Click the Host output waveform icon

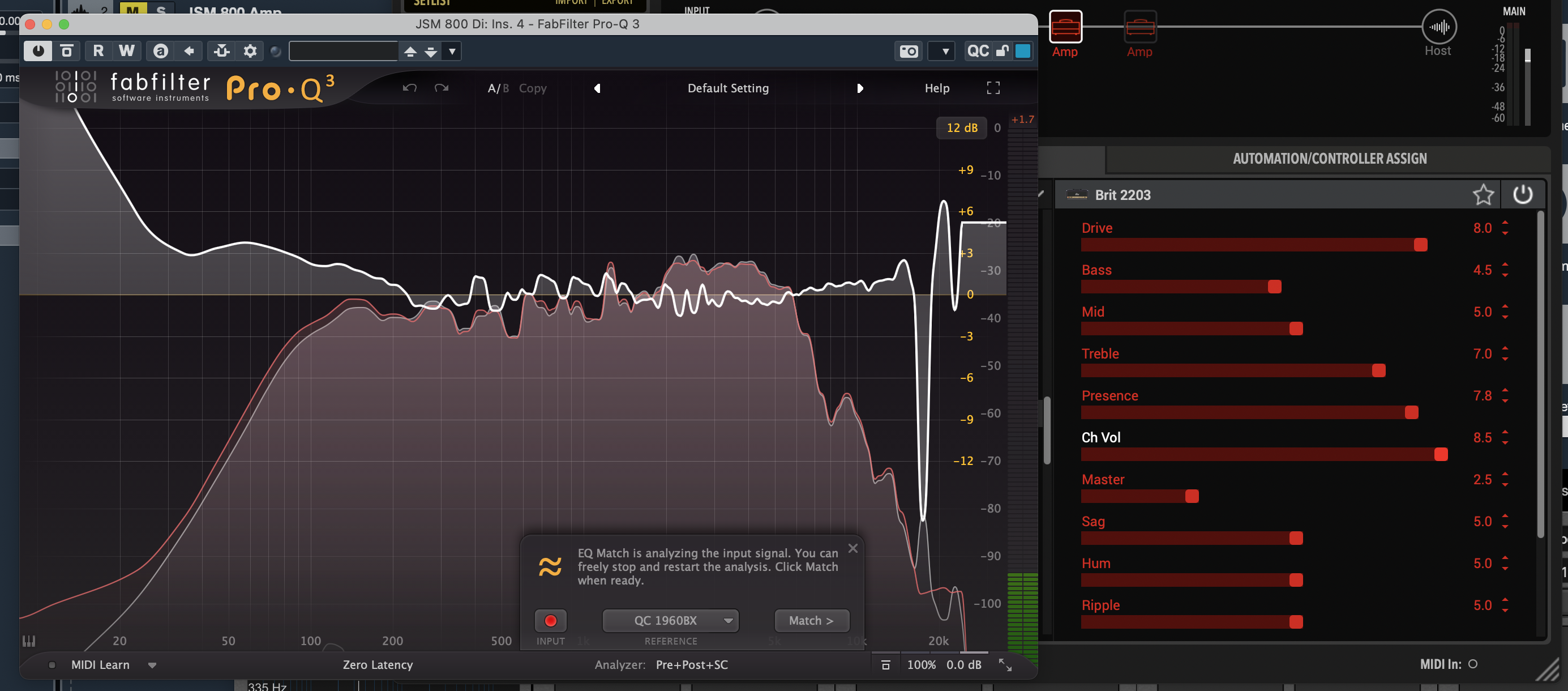coord(1439,27)
